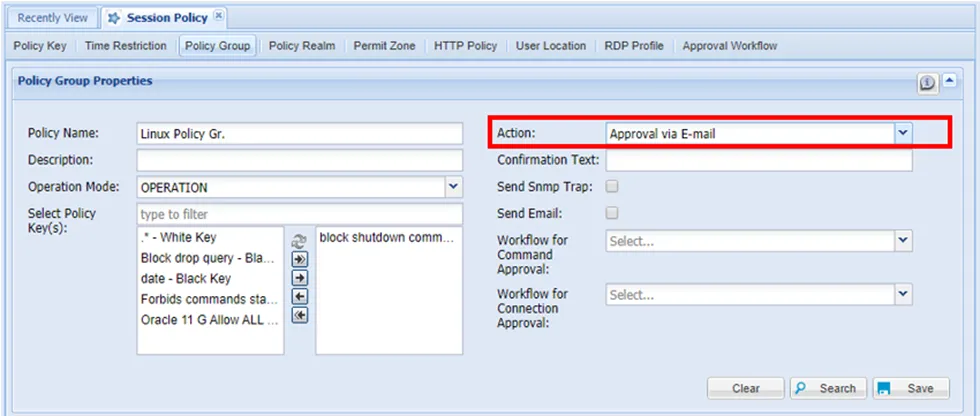Viewport: 980px width, 416px height.
Task: Open the RDP Profile sub-tab
Action: pyautogui.click(x=634, y=46)
